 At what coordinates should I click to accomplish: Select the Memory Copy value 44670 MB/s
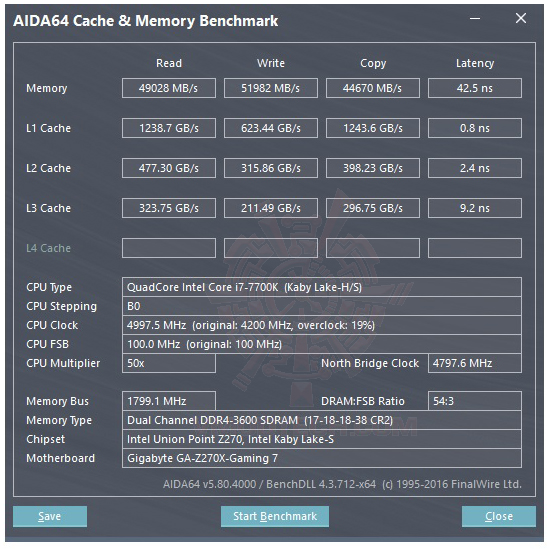(373, 88)
